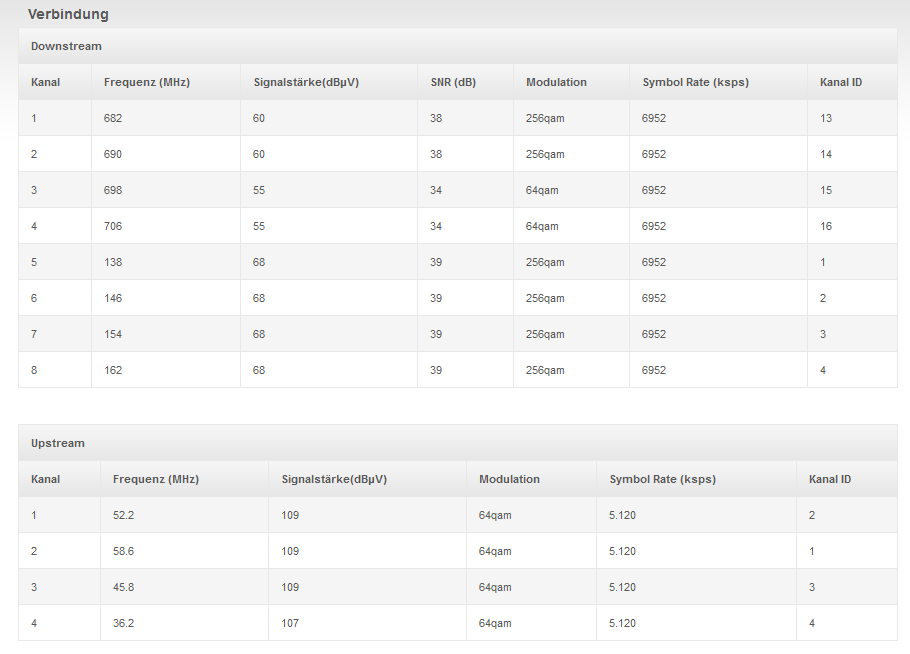Click Downstream "Symbol Rate (ksps)" column header
This screenshot has height=654, width=910.
[695, 82]
